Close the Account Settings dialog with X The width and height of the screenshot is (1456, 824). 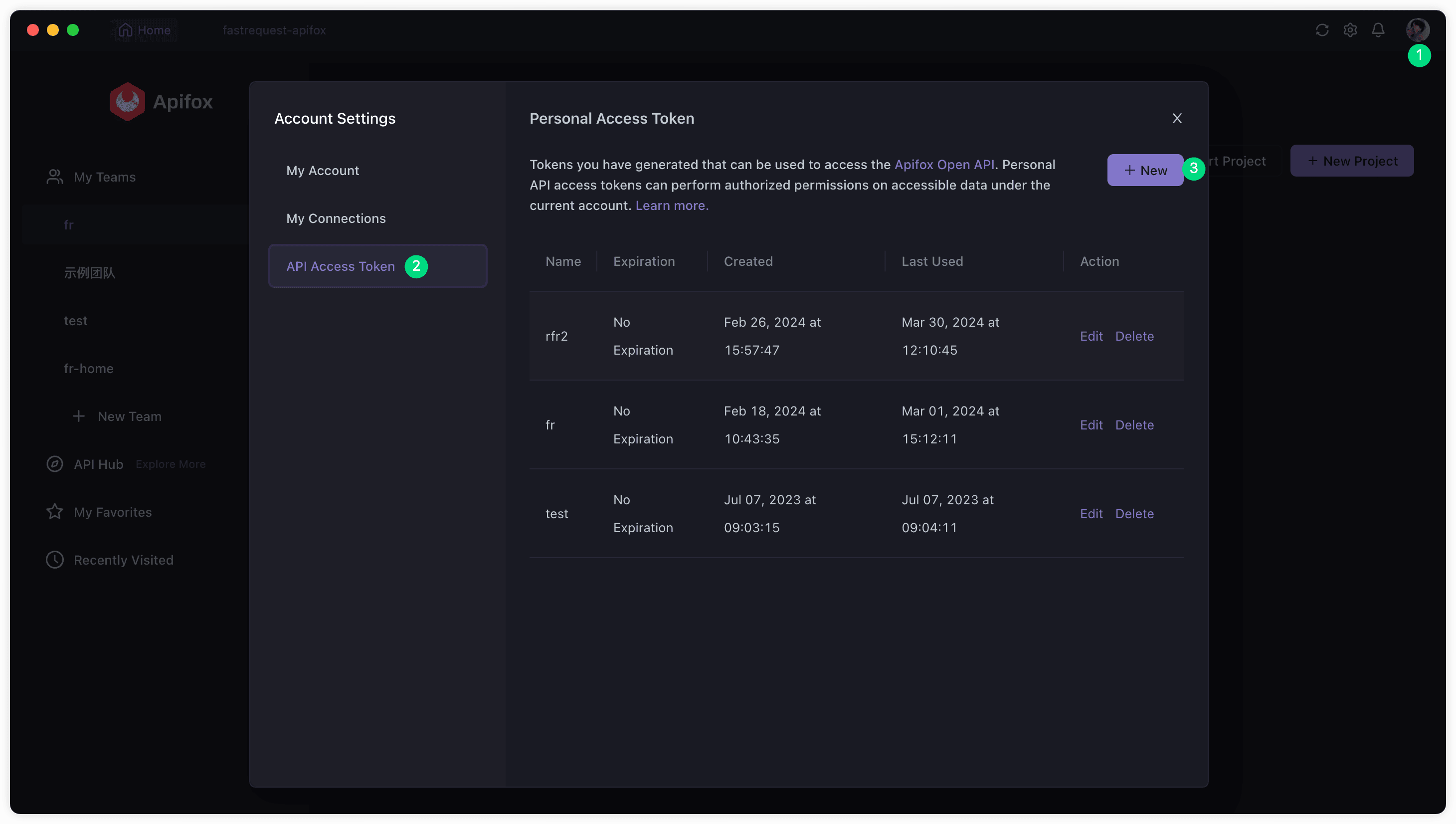point(1177,118)
